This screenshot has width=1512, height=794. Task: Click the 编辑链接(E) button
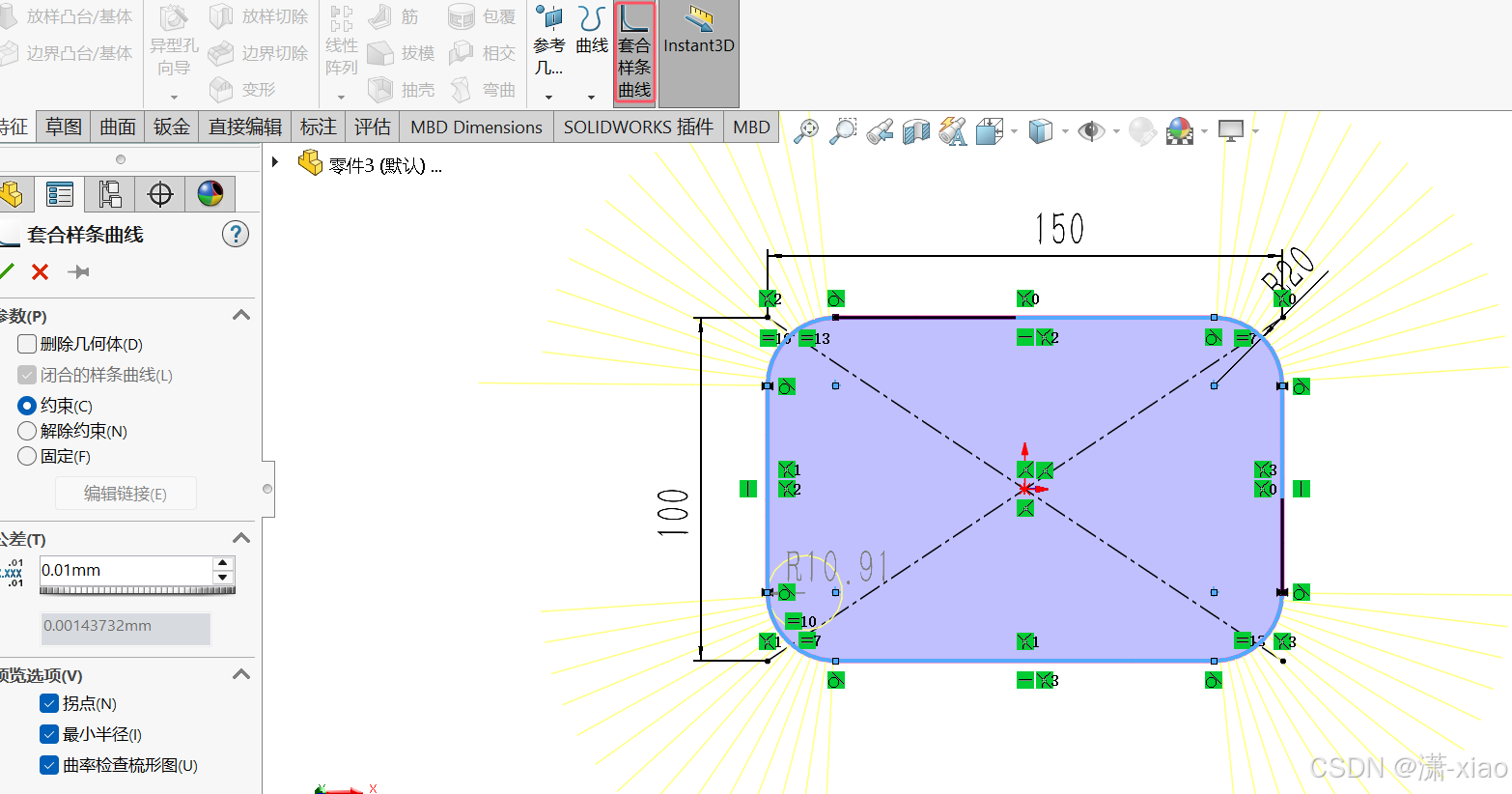(126, 494)
